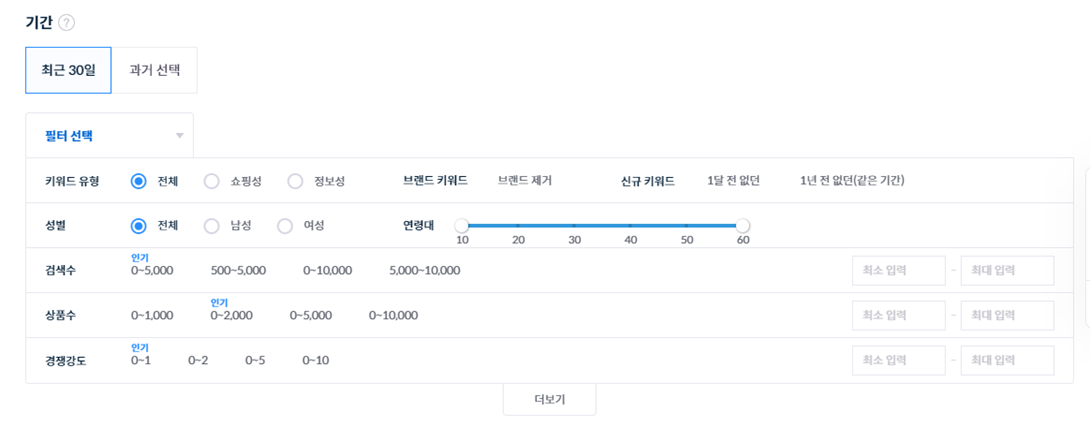Click the 경쟁강도 최소 입력 field

[898, 361]
